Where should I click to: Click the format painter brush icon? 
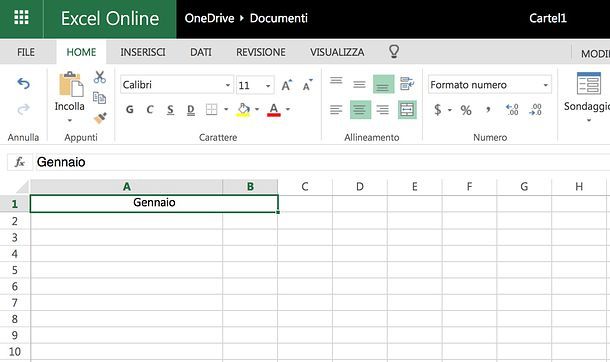click(100, 118)
